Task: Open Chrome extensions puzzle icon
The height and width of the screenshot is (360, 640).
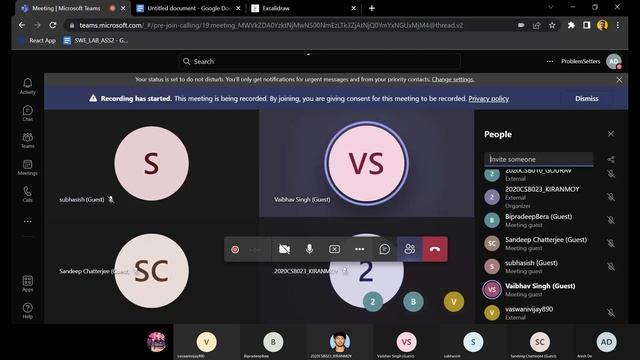Action: point(571,25)
